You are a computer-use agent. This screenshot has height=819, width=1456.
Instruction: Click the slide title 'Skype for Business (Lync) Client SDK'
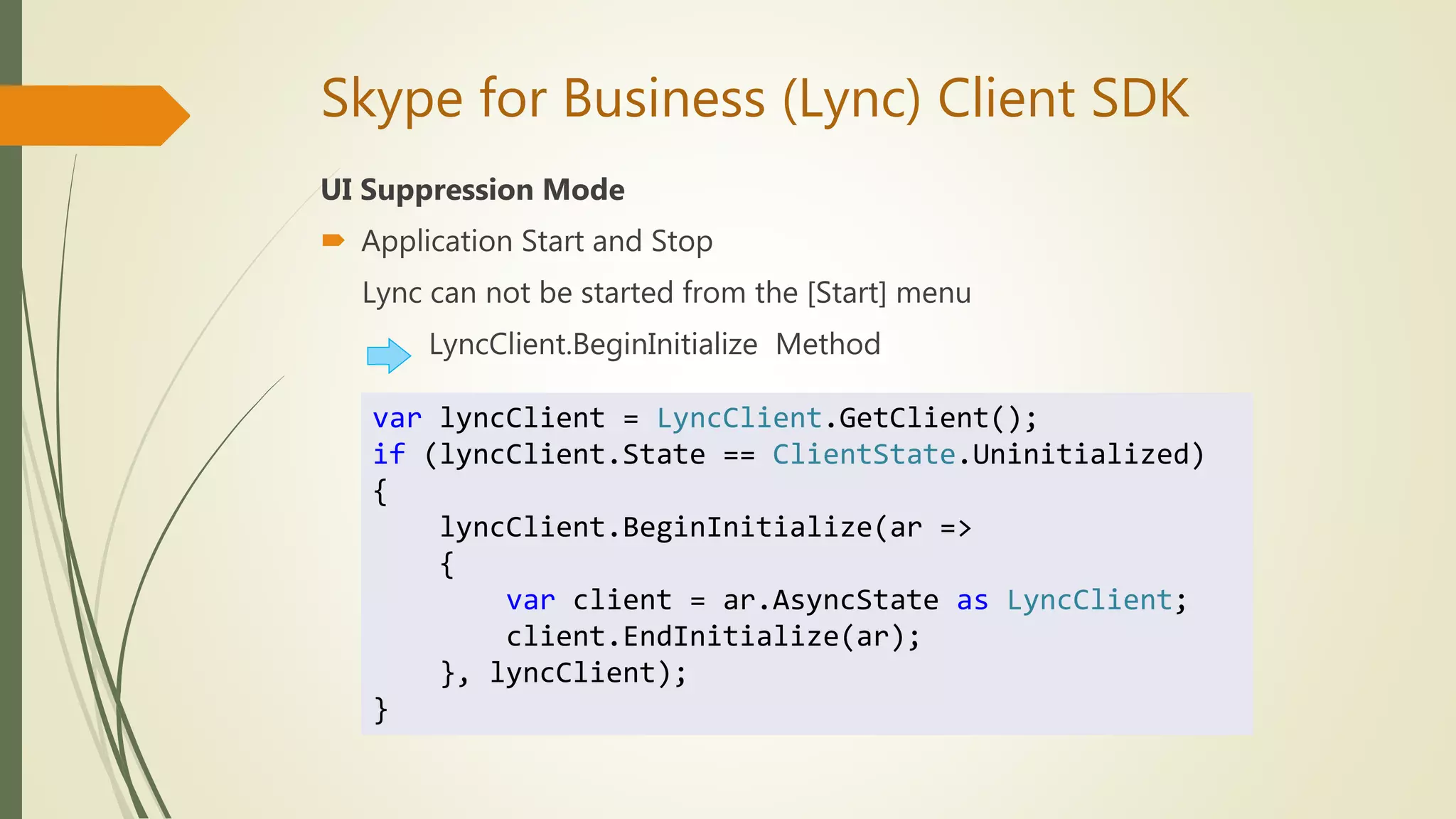755,99
